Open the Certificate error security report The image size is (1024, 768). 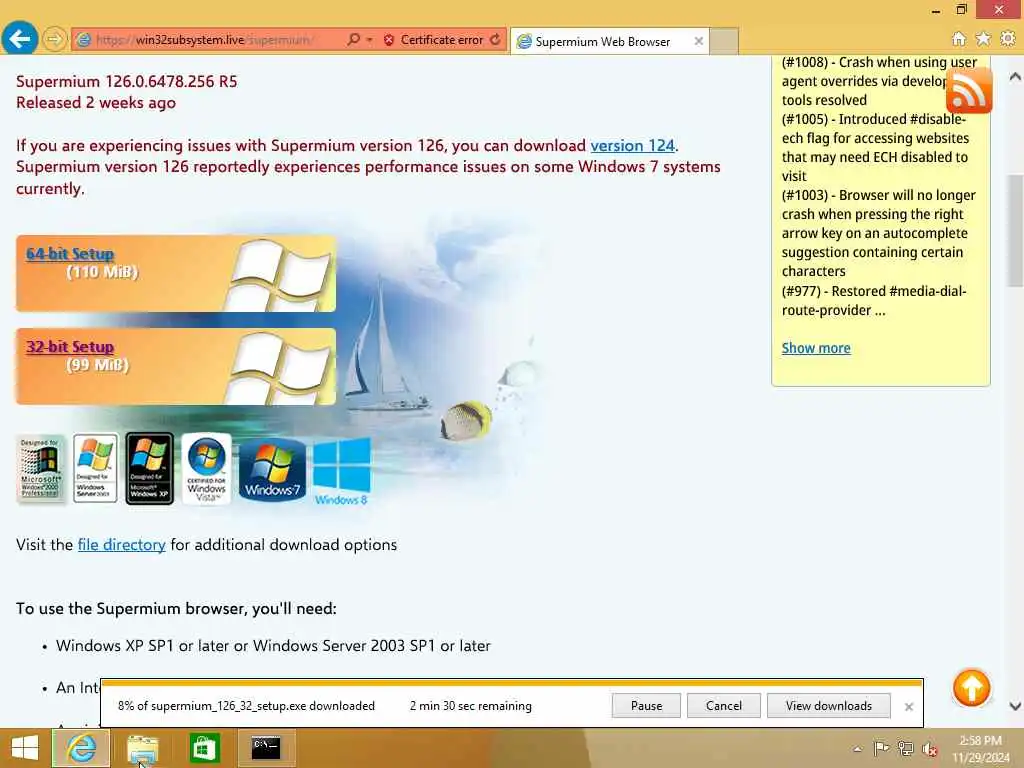click(x=434, y=40)
